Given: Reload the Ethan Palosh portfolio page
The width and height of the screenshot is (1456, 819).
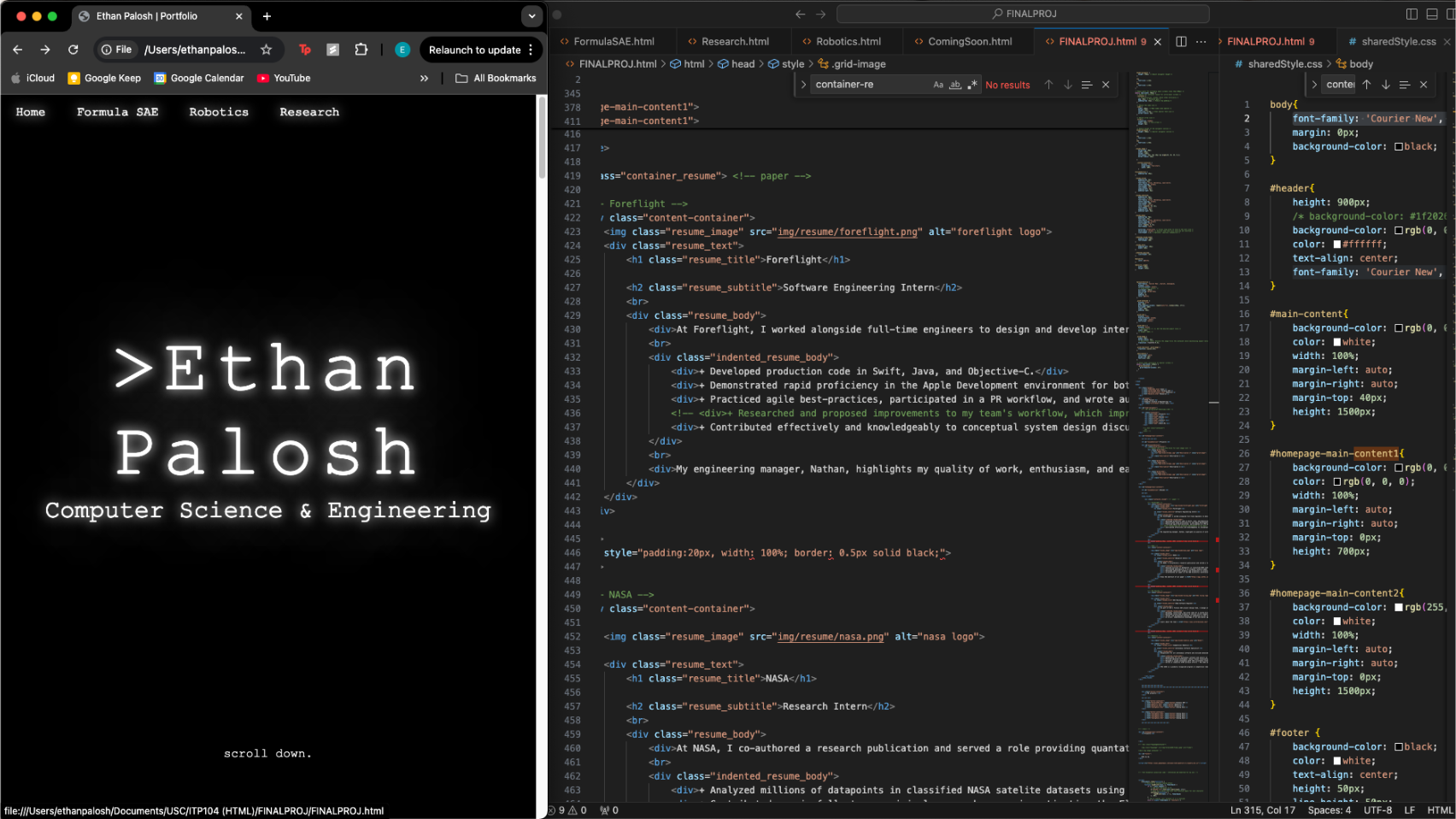Looking at the screenshot, I should point(73,50).
